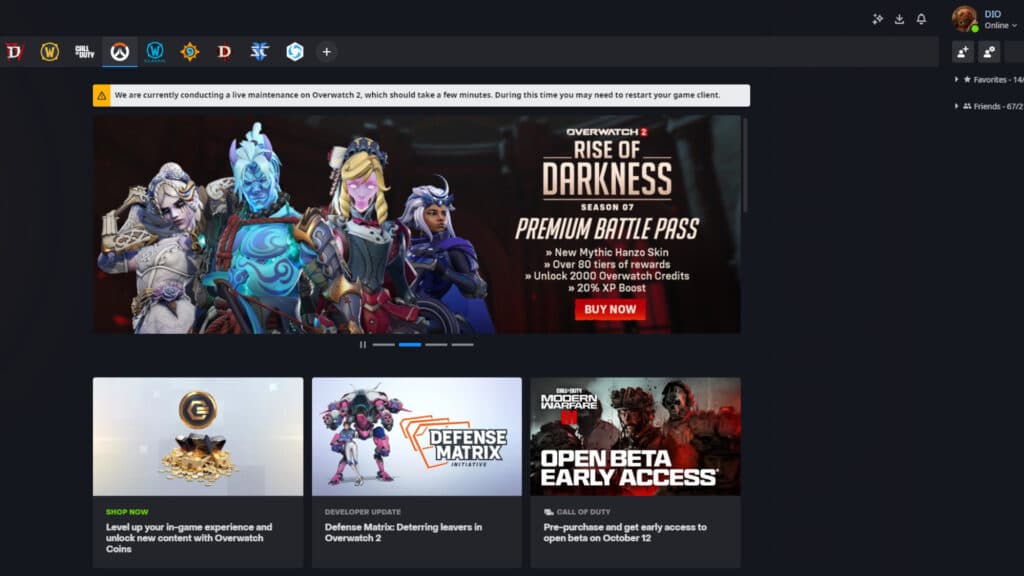The height and width of the screenshot is (576, 1024).
Task: Go to third carousel slide indicator
Action: tap(436, 345)
